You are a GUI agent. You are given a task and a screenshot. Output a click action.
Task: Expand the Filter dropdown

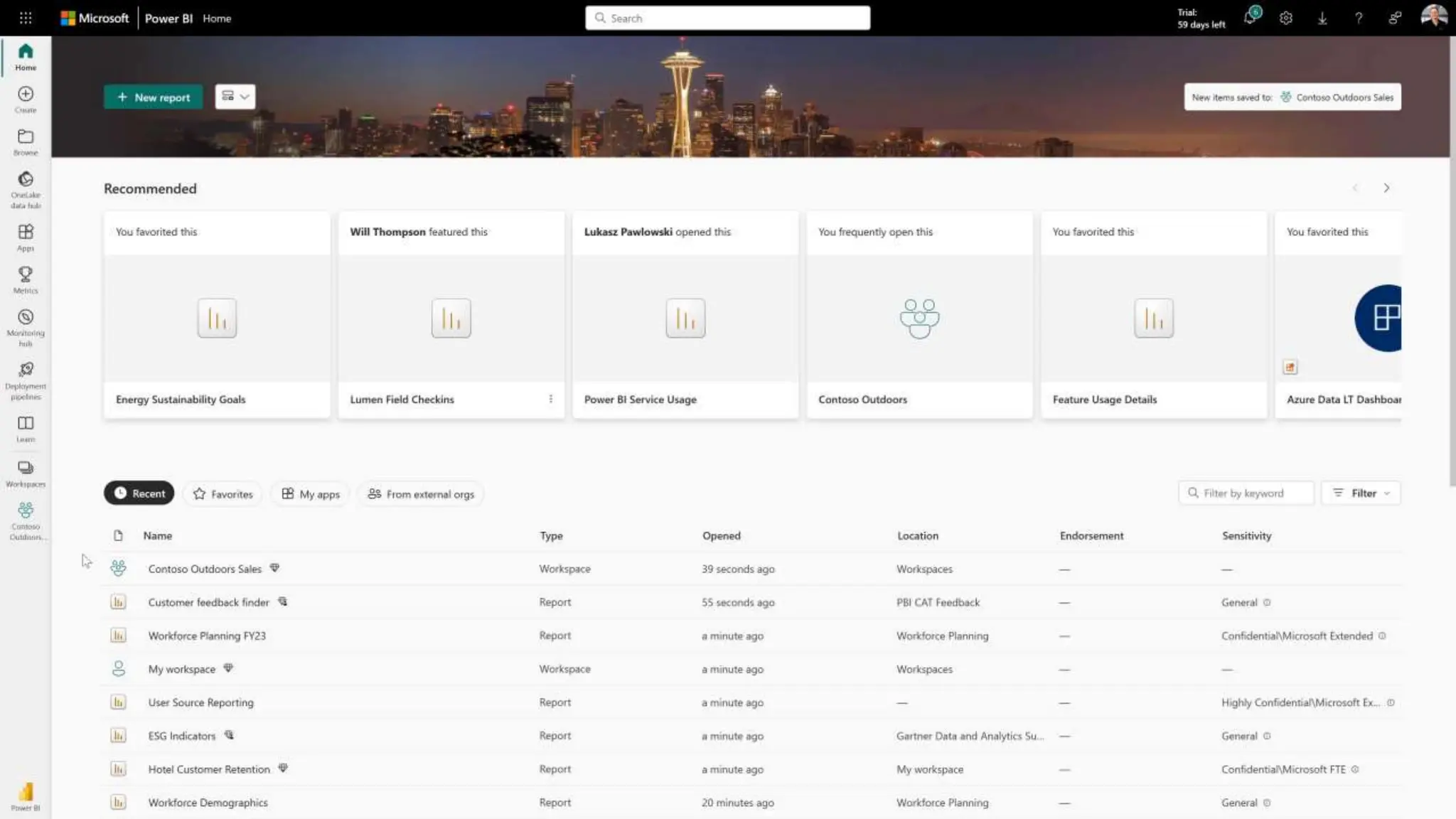[1361, 493]
